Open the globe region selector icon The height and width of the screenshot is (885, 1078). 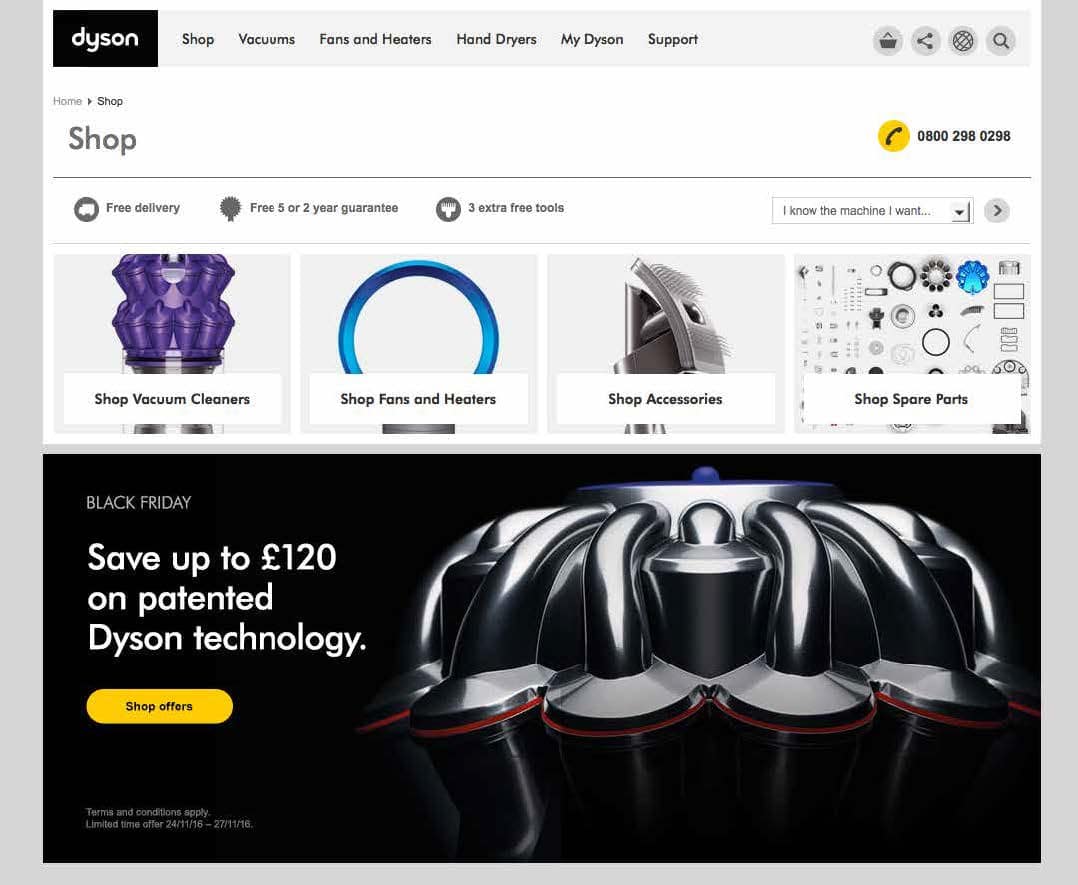[x=963, y=41]
